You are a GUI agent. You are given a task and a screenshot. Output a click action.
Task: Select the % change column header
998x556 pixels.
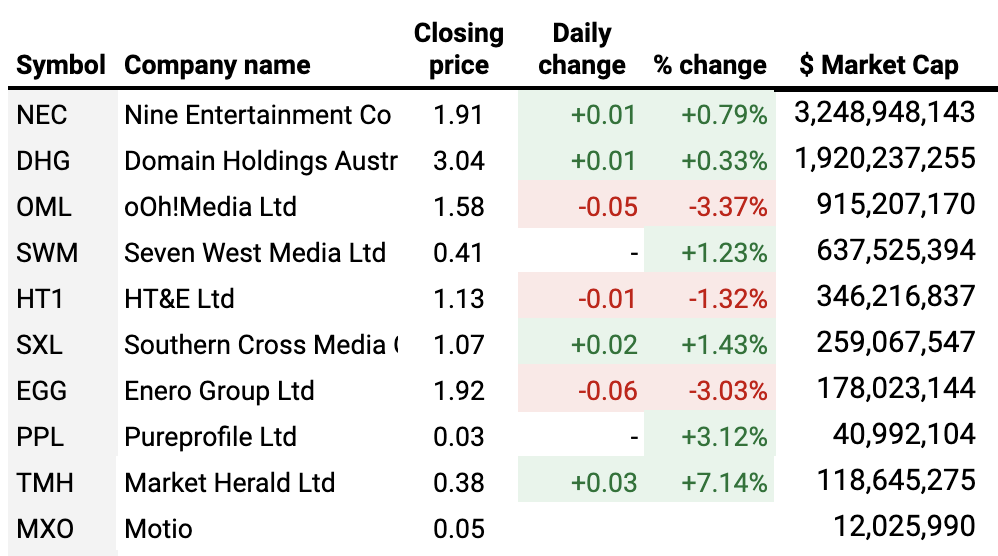pos(710,67)
